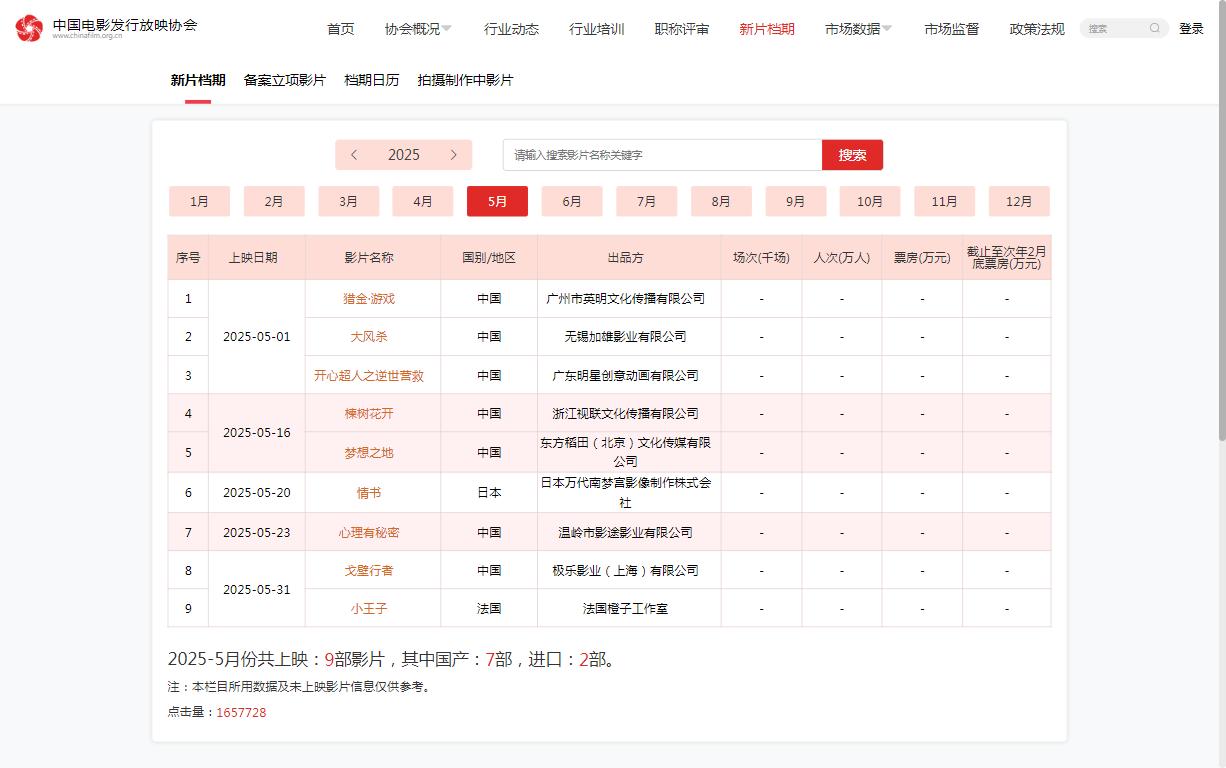
Task: Open the film link 猎金·游戏
Action: tap(369, 298)
